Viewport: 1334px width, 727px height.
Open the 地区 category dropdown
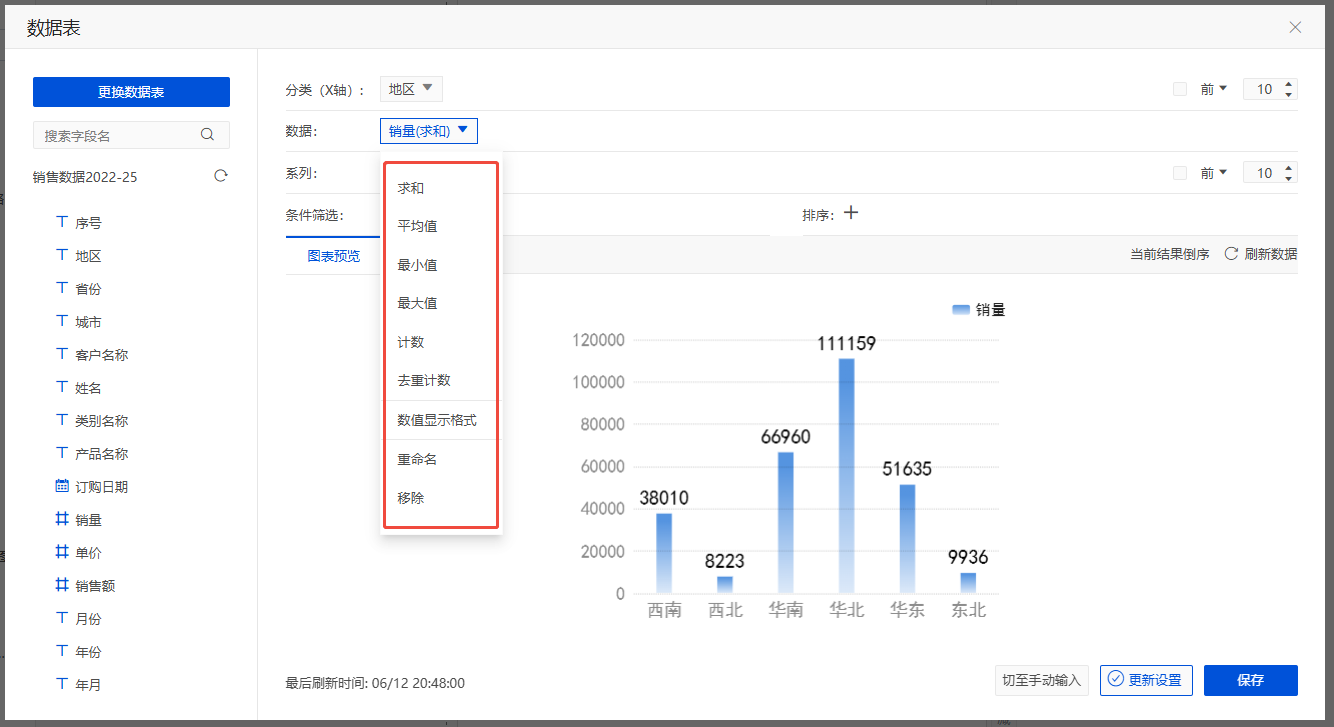tap(411, 89)
